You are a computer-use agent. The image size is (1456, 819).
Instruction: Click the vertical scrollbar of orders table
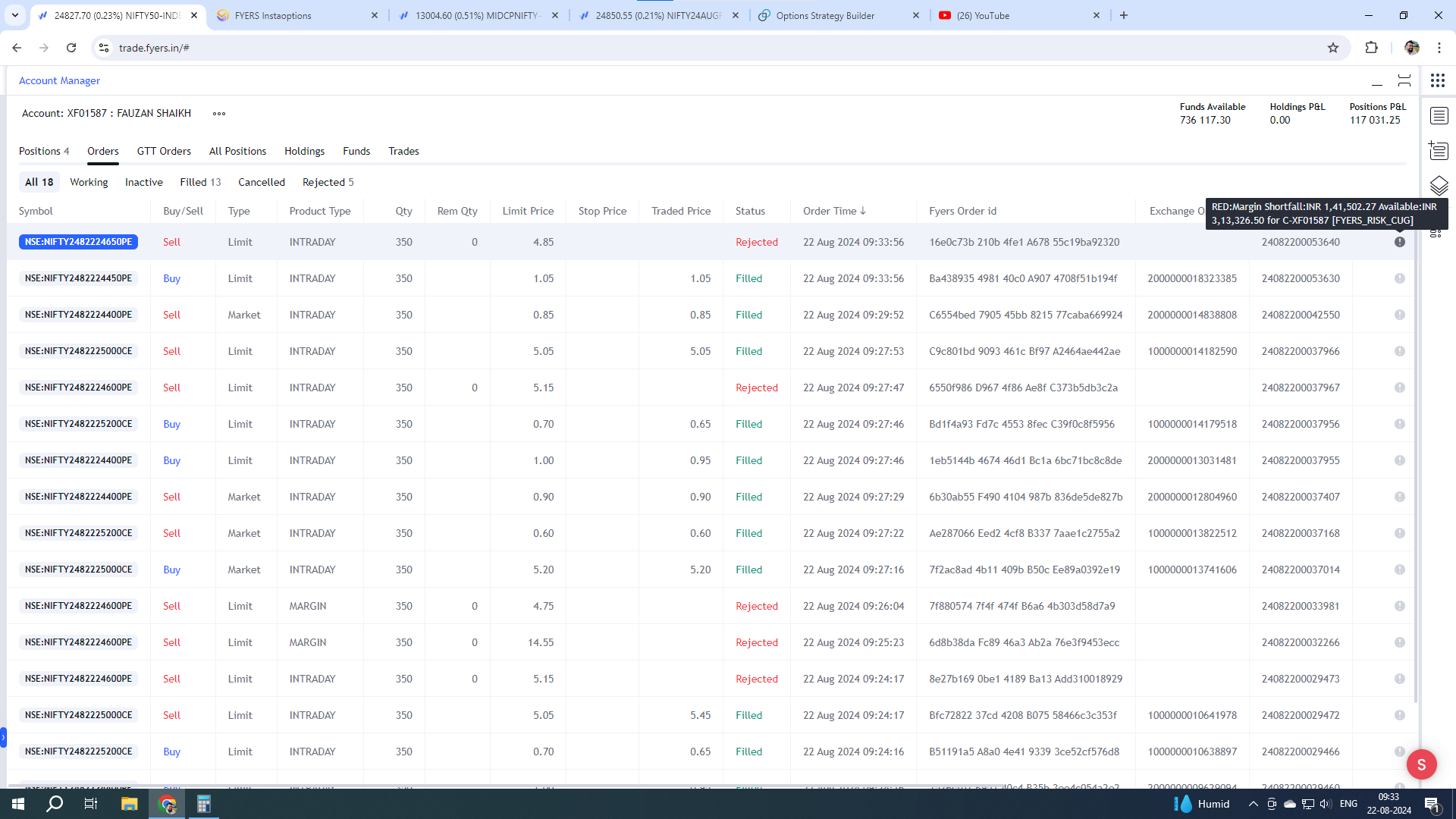(x=1416, y=463)
